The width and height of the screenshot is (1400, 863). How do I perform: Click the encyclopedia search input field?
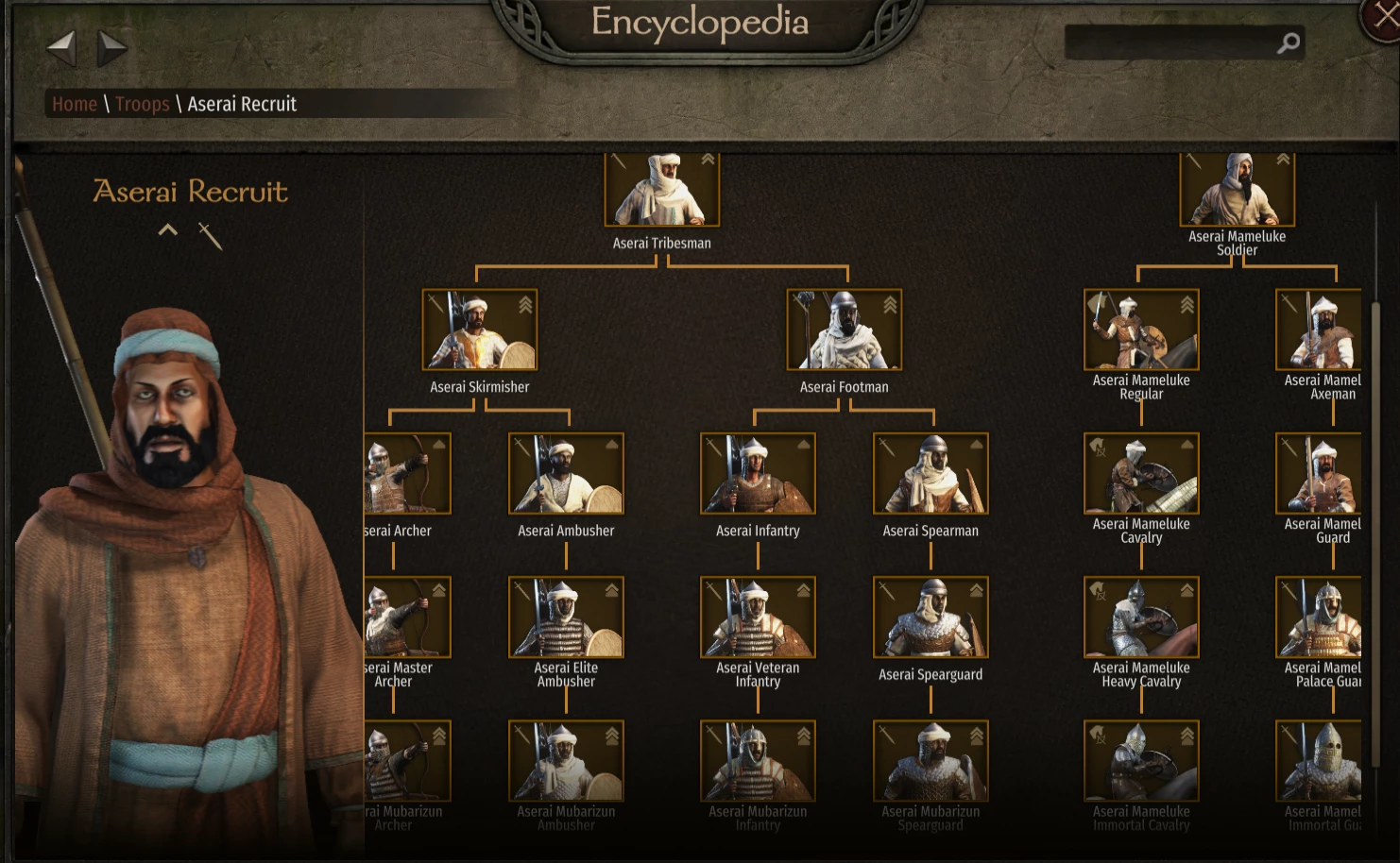pos(1171,42)
